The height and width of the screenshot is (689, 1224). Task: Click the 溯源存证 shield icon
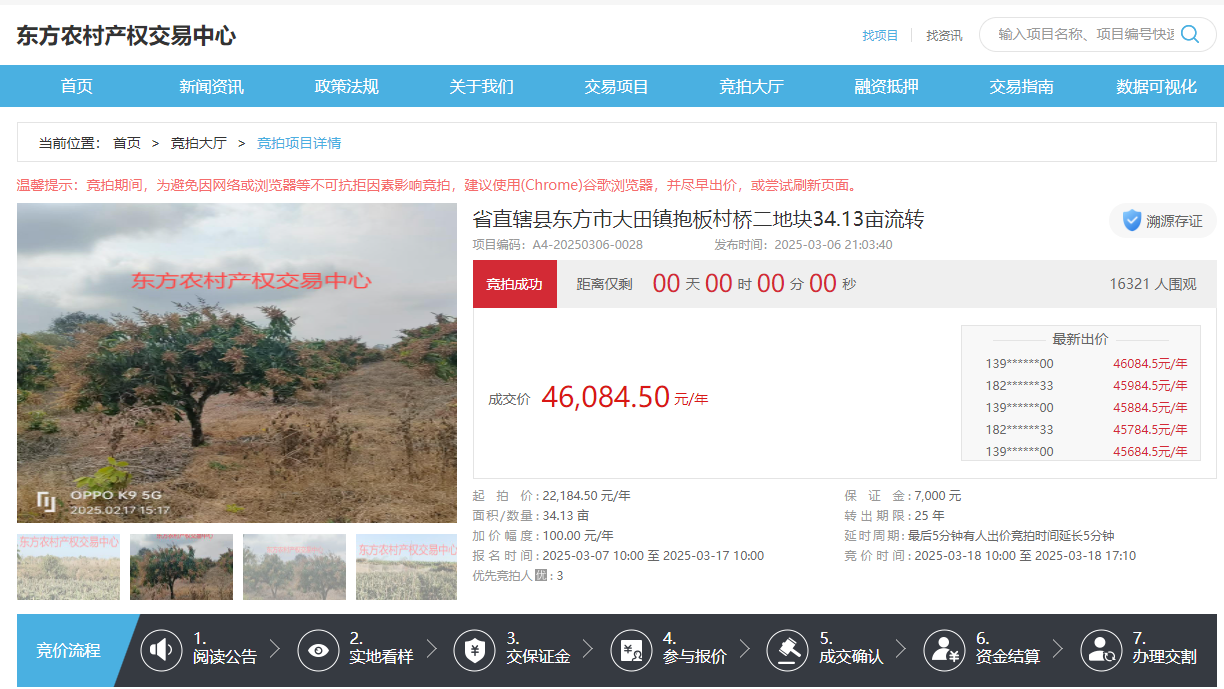pos(1131,221)
